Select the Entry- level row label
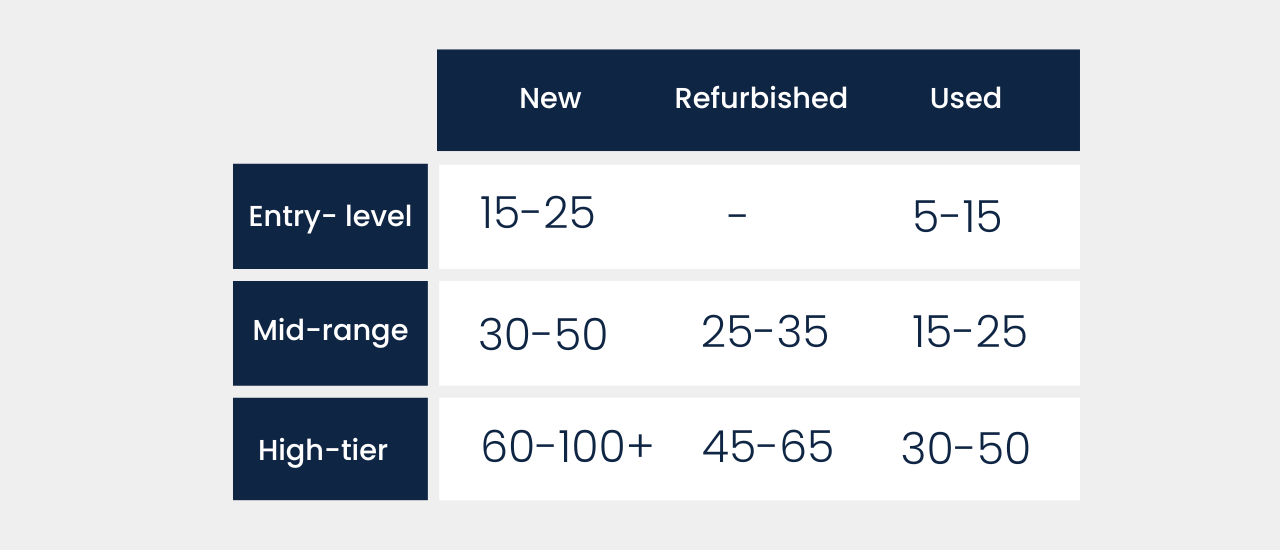The image size is (1280, 550). tap(330, 216)
